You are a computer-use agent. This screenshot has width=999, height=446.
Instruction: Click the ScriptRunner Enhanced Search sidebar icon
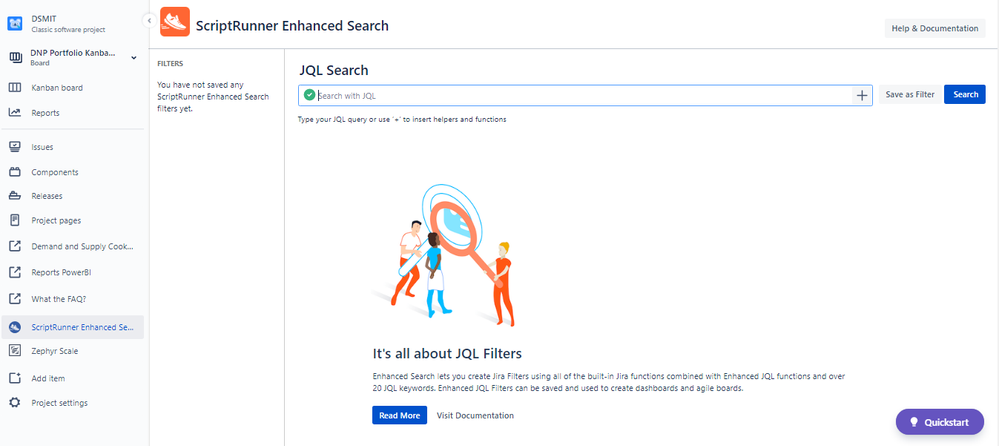[x=15, y=327]
